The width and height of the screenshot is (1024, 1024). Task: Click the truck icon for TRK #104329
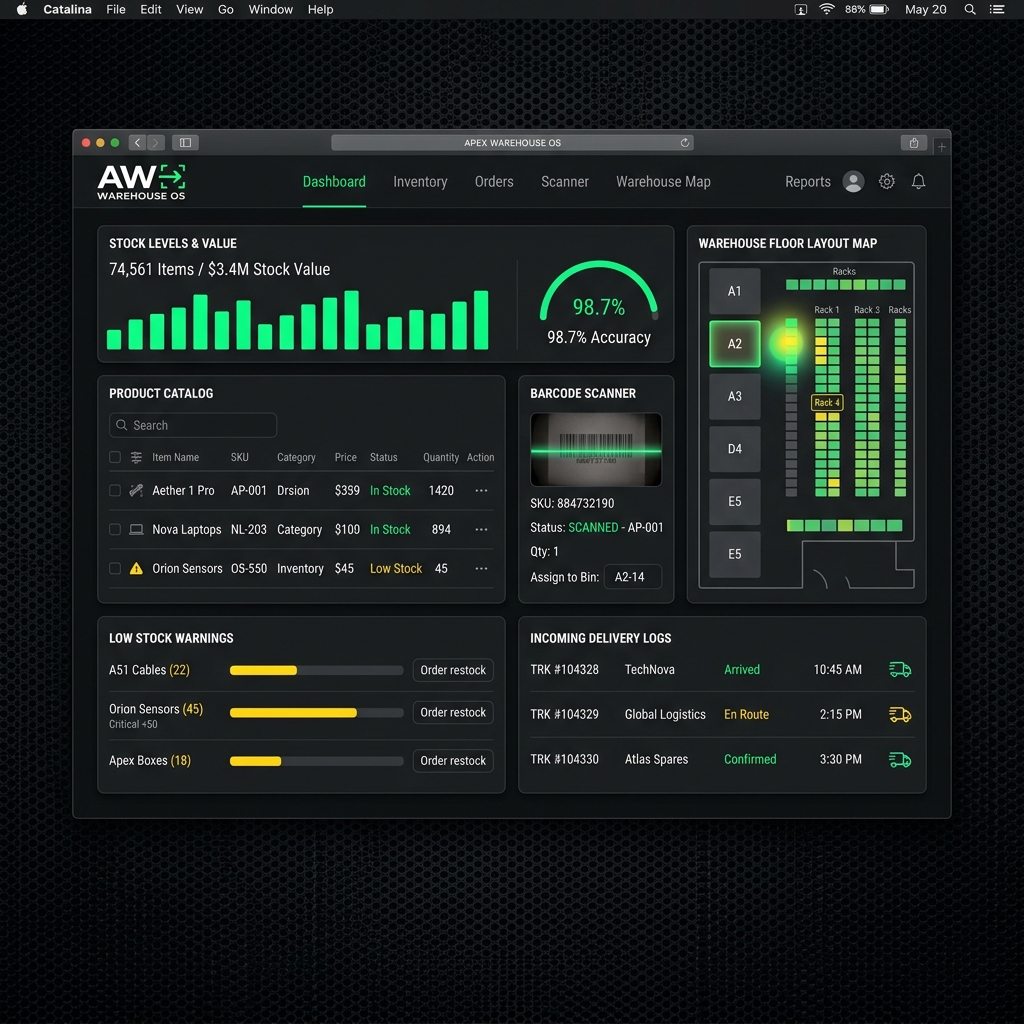tap(900, 714)
